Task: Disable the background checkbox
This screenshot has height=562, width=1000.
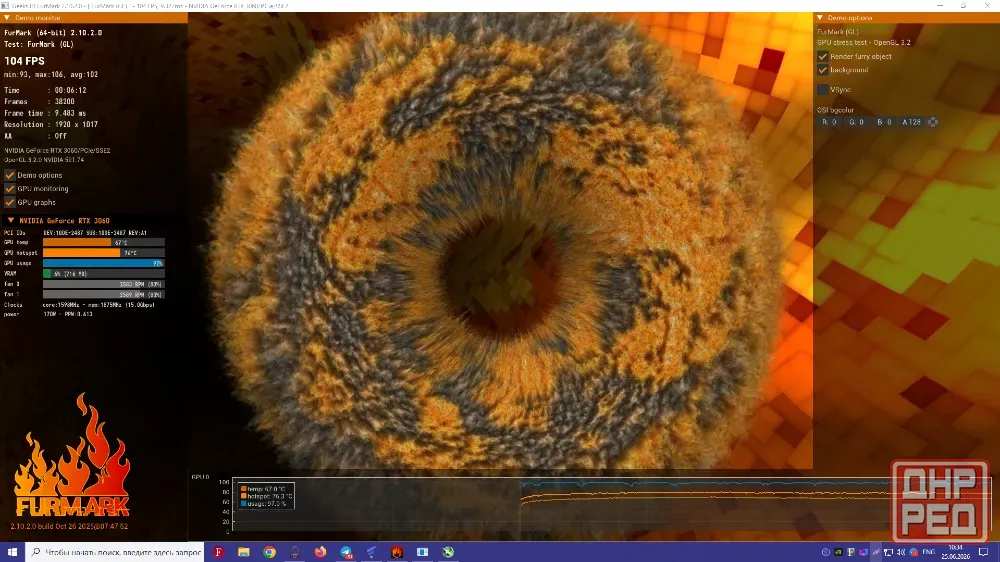Action: click(823, 70)
